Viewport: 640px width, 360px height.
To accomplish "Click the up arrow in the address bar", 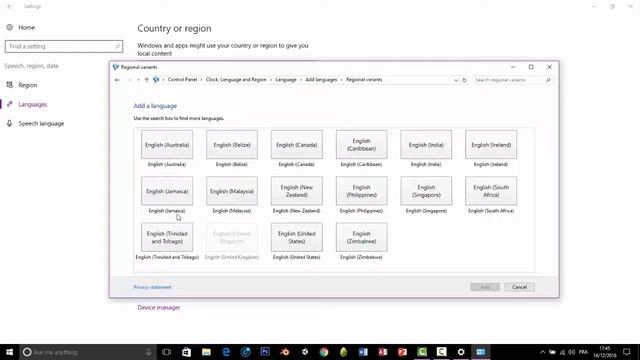I will coord(147,80).
